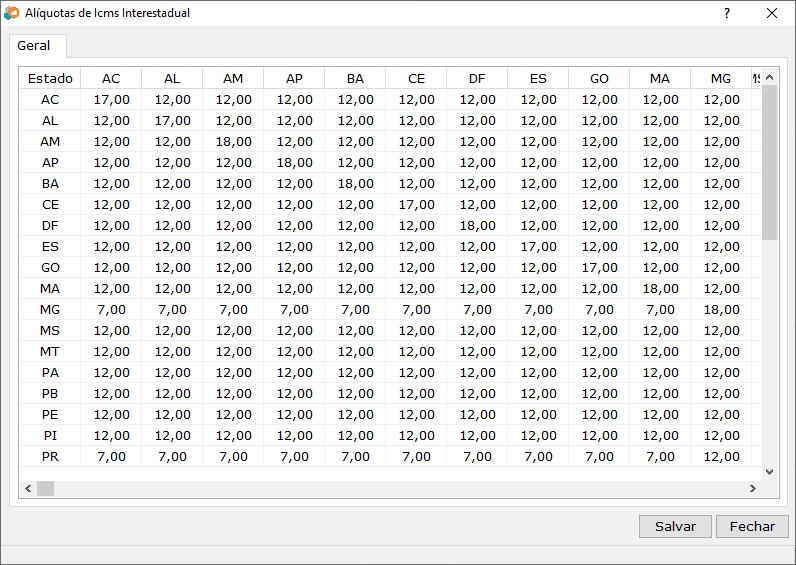Click the vertical scrollbar up arrow
This screenshot has height=565, width=796.
click(770, 77)
